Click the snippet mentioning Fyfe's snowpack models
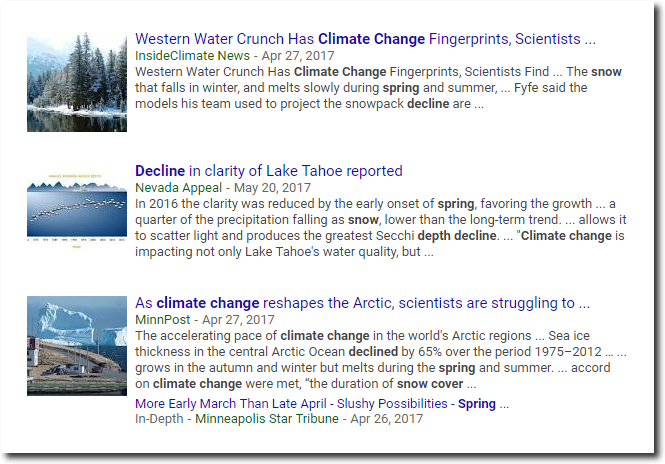This screenshot has width=665, height=464. pos(378,88)
